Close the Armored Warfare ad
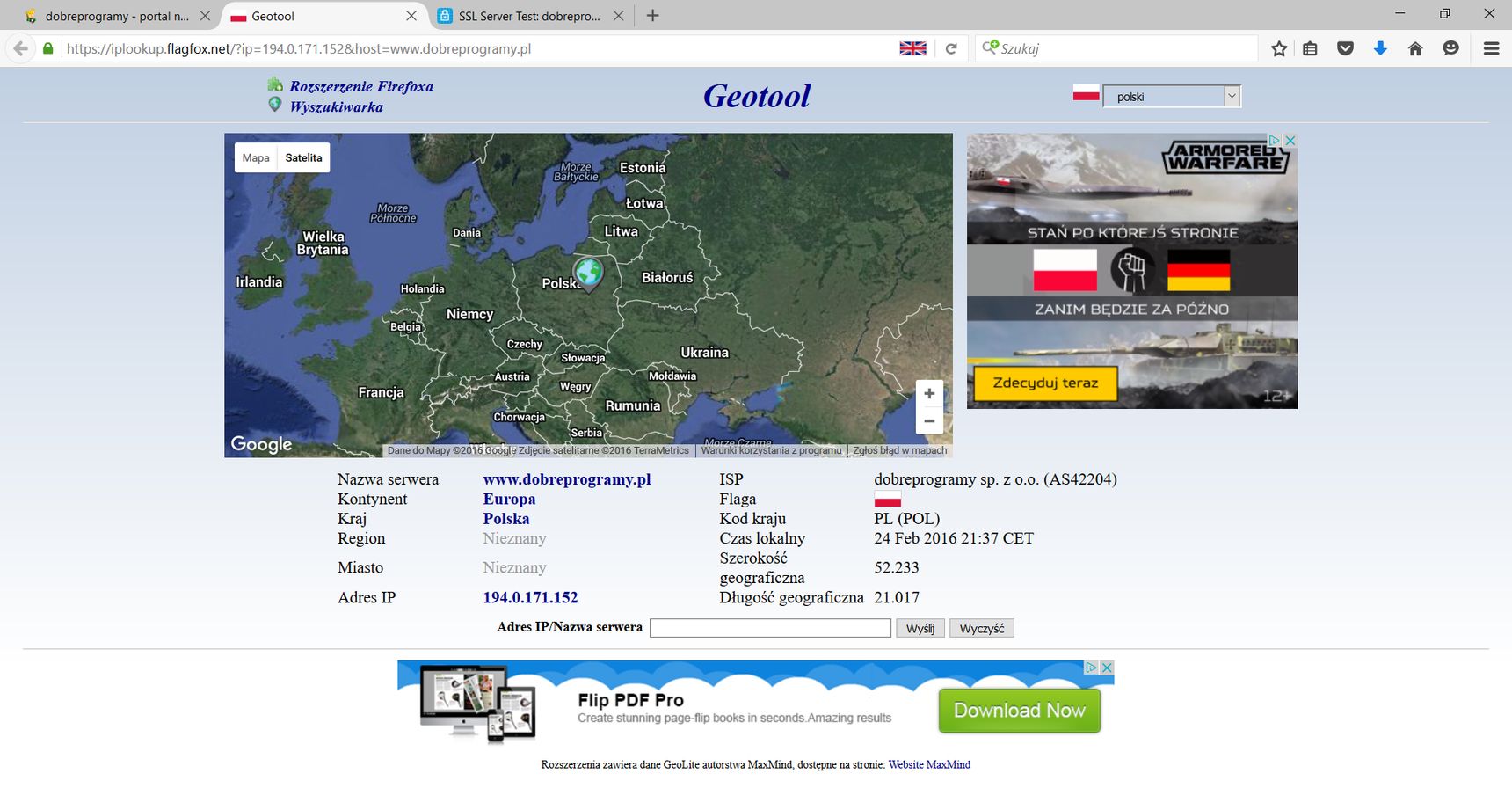 coord(1290,141)
